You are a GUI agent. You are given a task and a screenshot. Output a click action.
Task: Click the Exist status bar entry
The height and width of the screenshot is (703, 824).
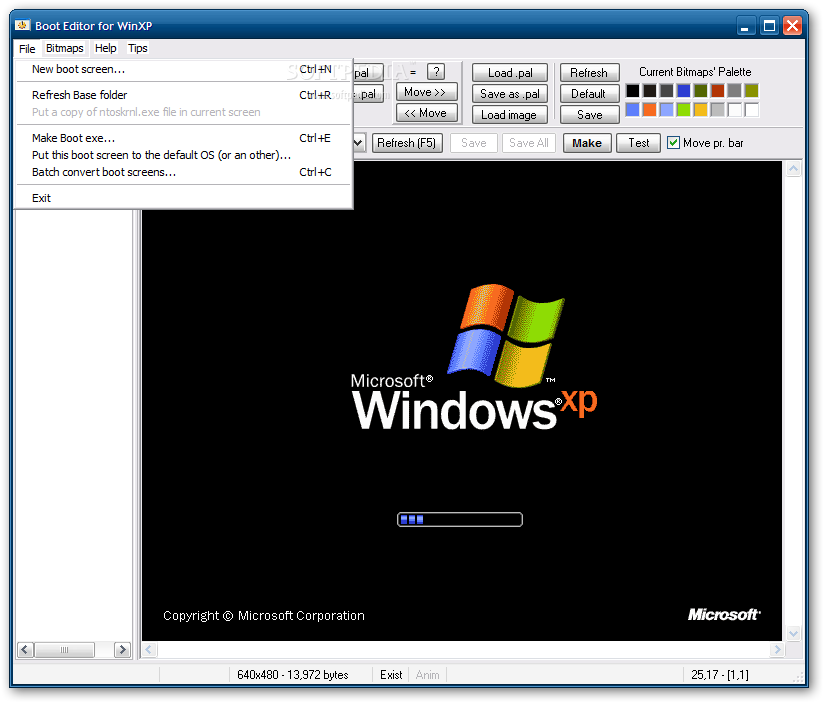[391, 675]
